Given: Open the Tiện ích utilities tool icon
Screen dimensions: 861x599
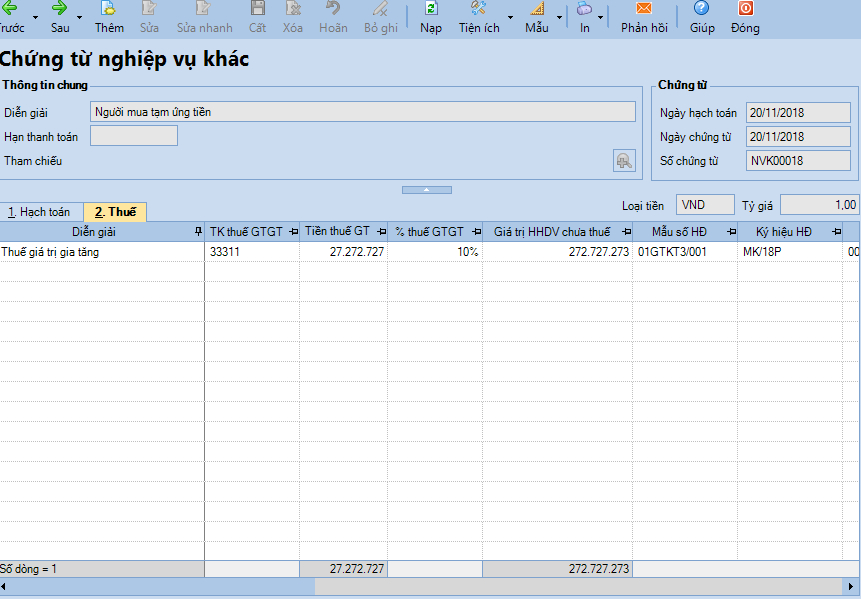Looking at the screenshot, I should (478, 8).
